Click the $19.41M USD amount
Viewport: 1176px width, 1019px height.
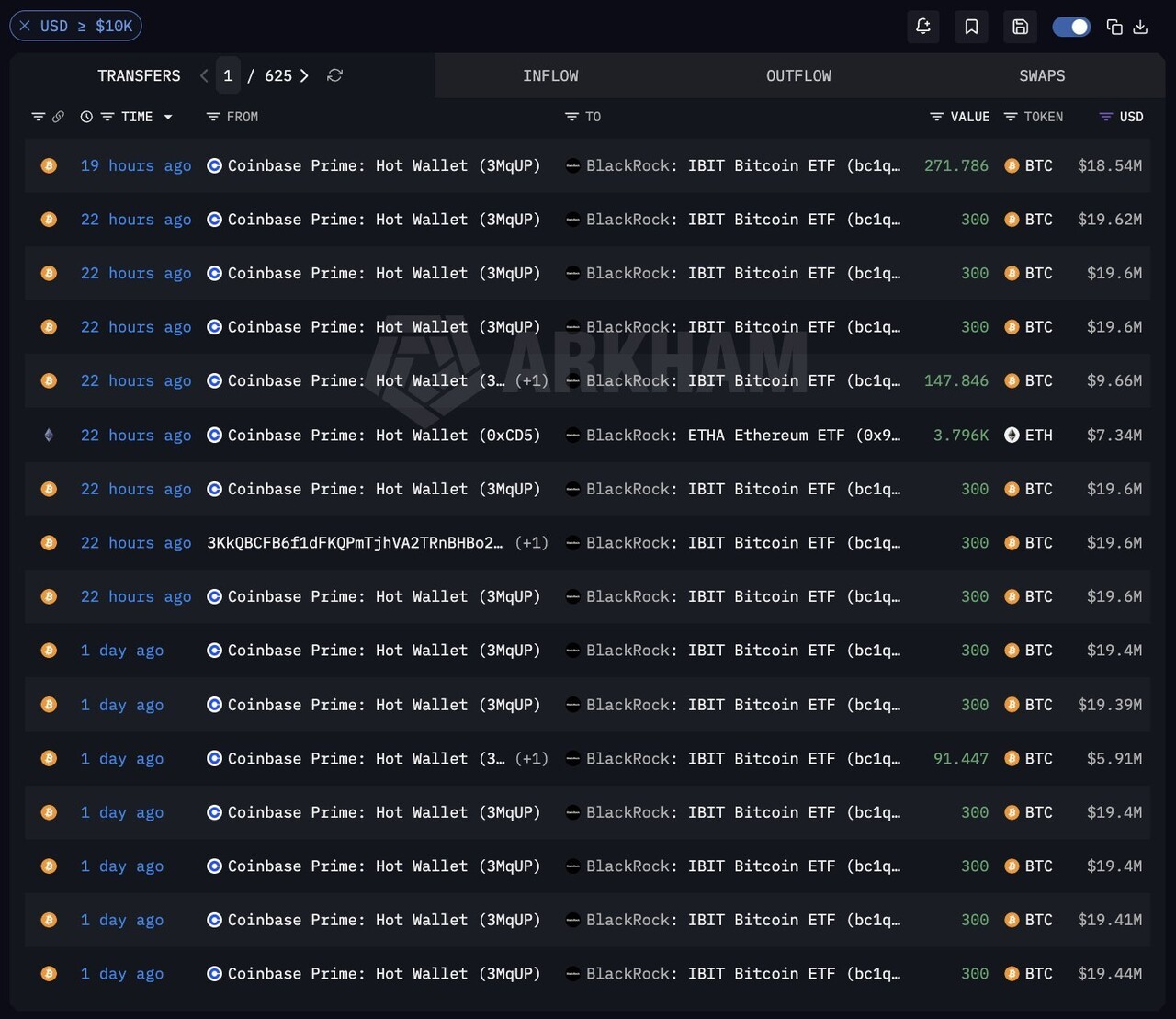click(x=1110, y=920)
